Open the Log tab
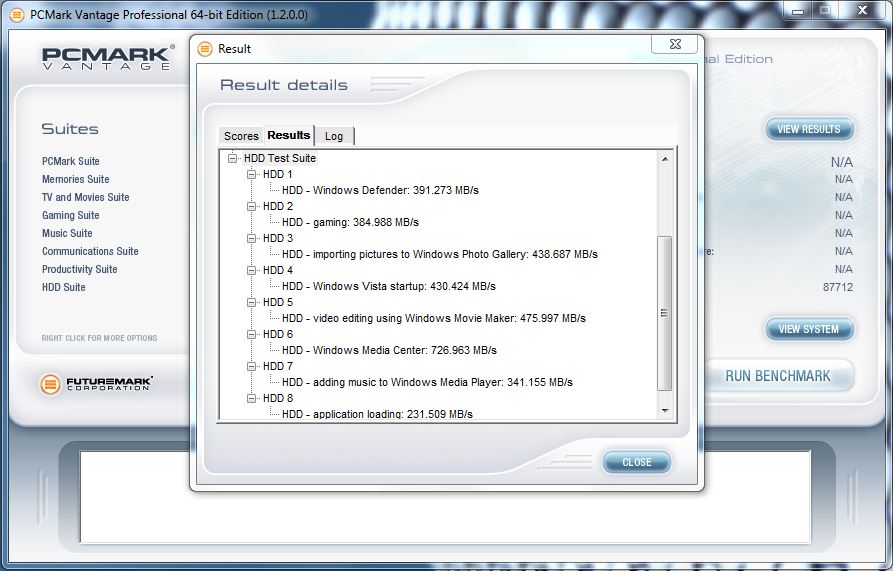 click(x=334, y=136)
